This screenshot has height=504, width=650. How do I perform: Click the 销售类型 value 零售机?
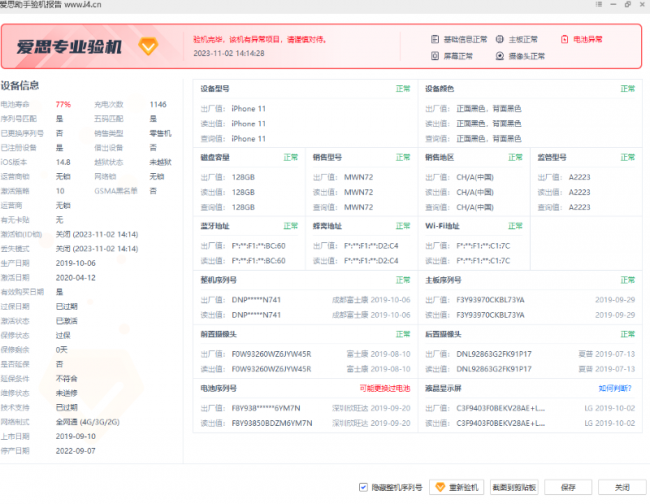point(160,133)
